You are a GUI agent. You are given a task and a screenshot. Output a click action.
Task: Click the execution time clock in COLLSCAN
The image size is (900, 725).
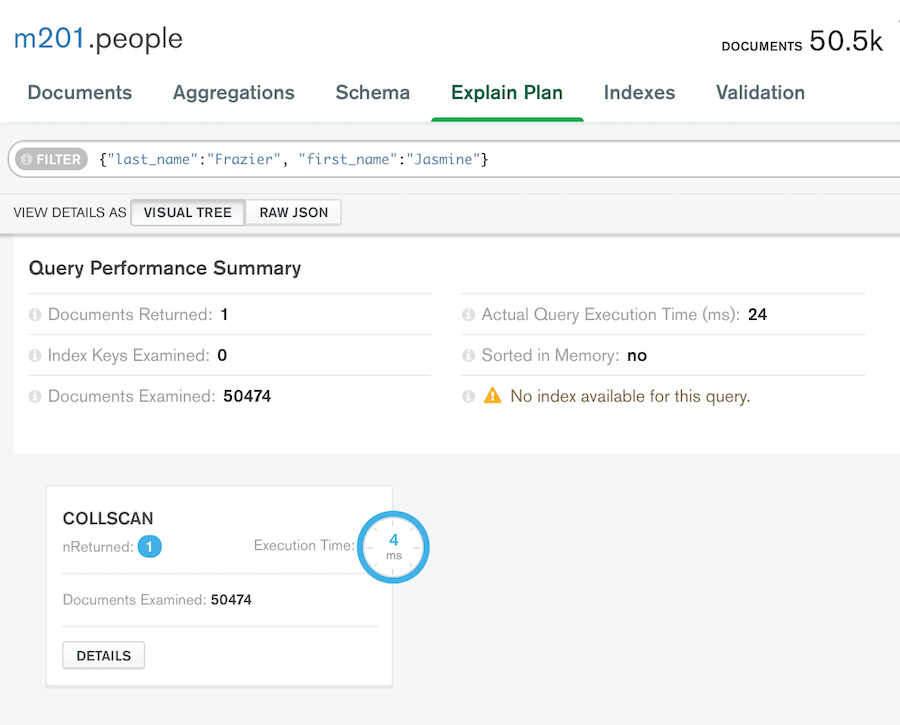pos(393,547)
